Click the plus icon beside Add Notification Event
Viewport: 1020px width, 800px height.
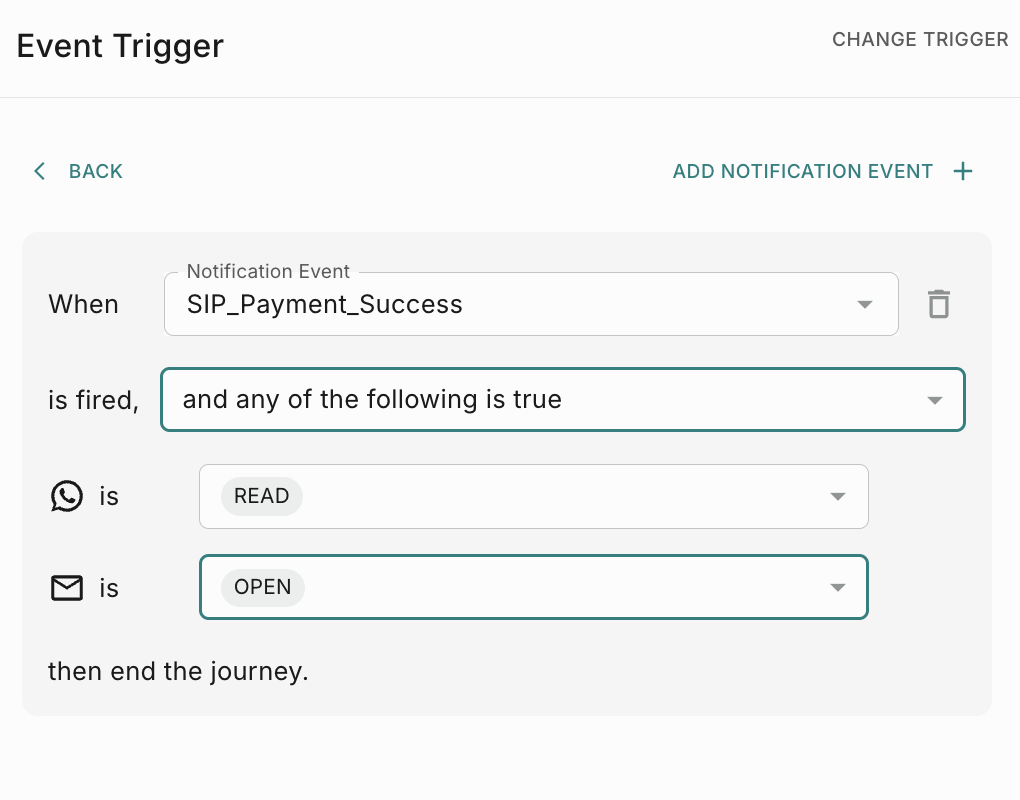(963, 171)
